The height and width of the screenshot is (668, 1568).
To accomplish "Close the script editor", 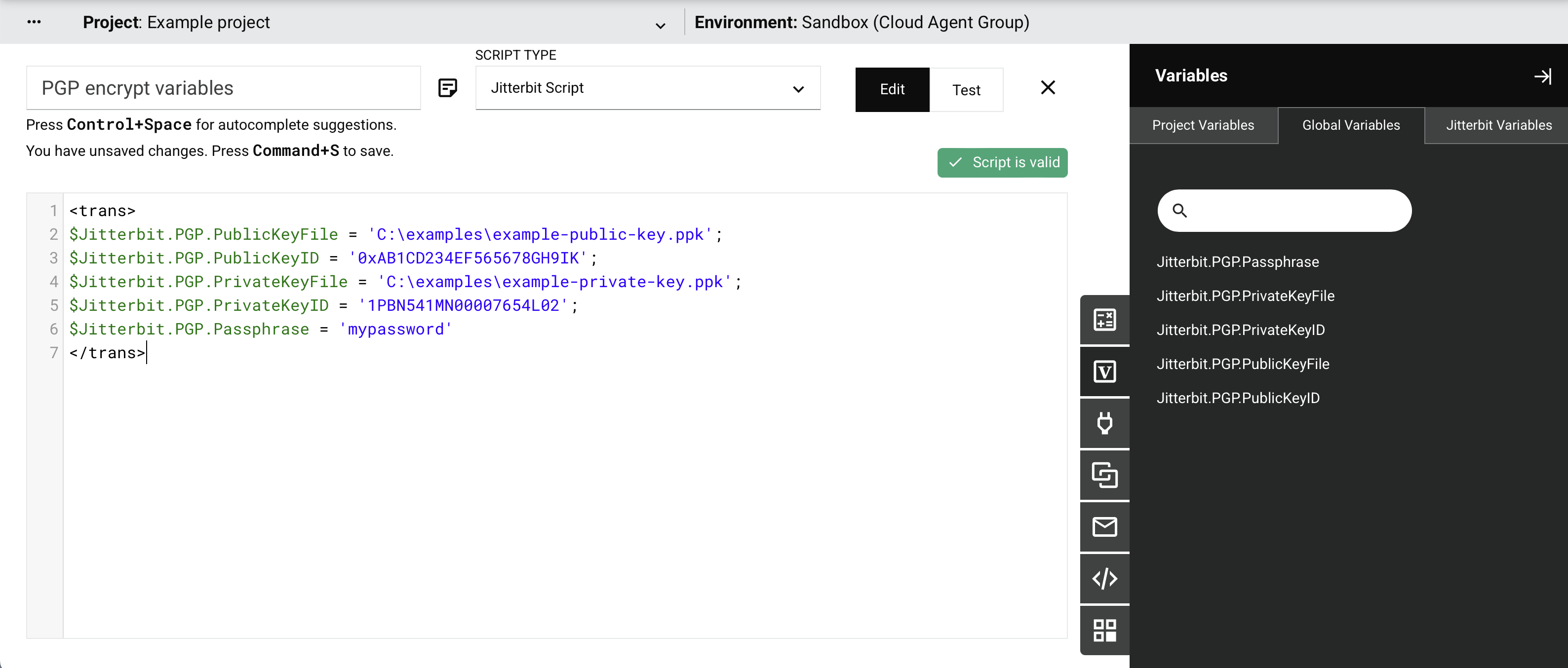I will click(x=1048, y=88).
